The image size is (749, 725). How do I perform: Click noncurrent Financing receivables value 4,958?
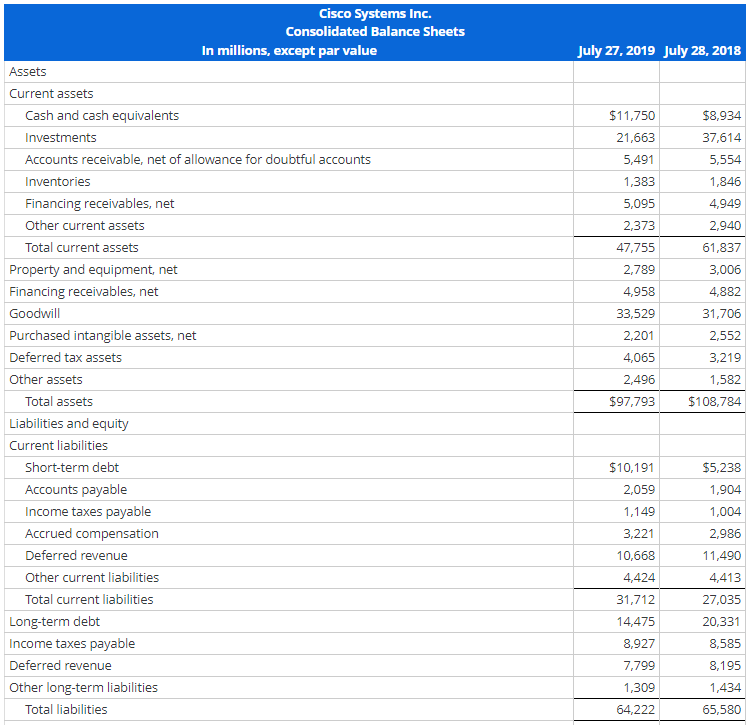pyautogui.click(x=639, y=291)
